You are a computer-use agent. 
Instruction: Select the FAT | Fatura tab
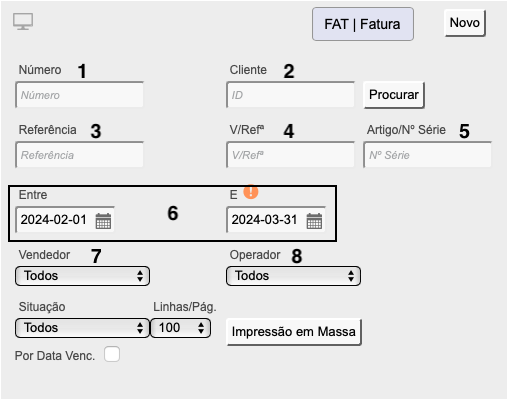point(363,24)
